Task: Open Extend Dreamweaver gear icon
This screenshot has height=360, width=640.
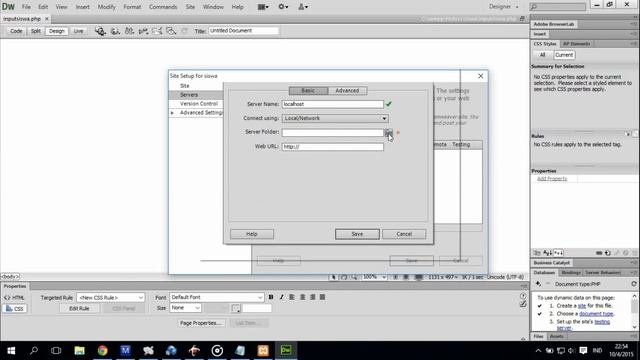Action: 283,7
